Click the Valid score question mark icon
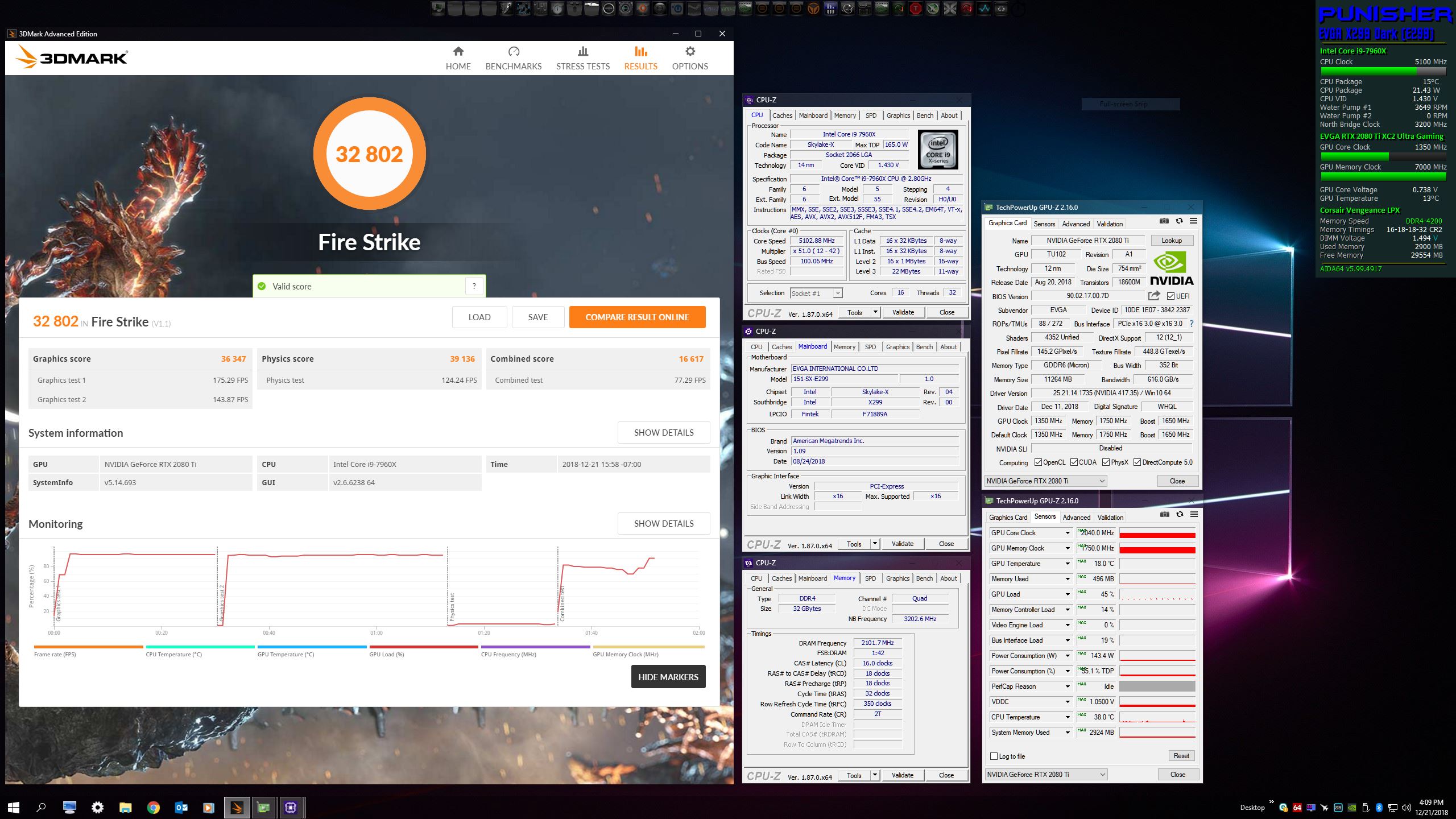1456x819 pixels. (474, 286)
